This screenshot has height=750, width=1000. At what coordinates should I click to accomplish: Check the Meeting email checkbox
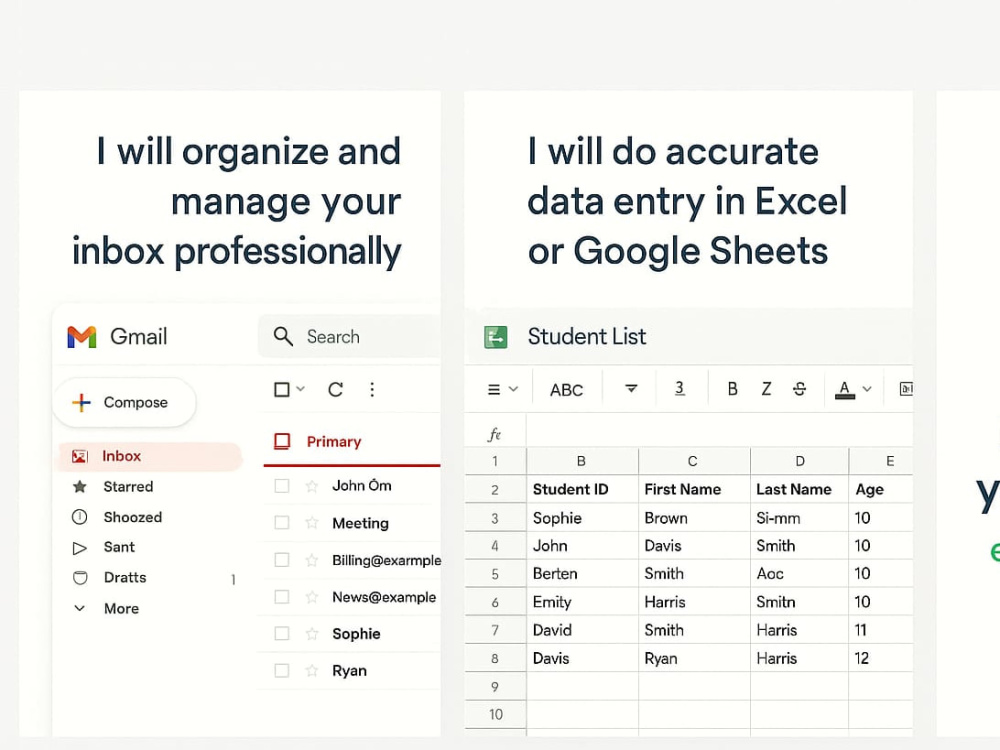[282, 523]
